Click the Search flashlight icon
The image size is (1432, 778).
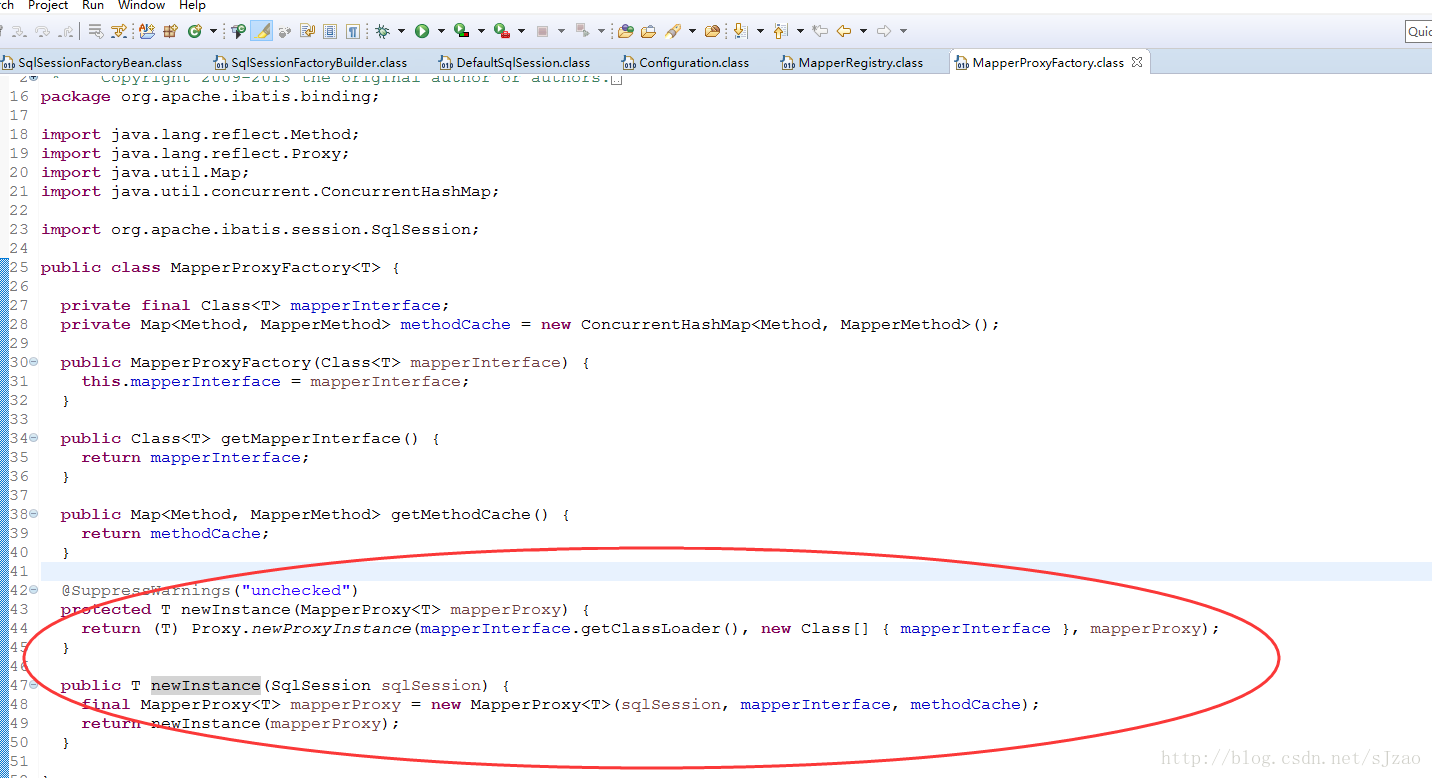pyautogui.click(x=673, y=31)
